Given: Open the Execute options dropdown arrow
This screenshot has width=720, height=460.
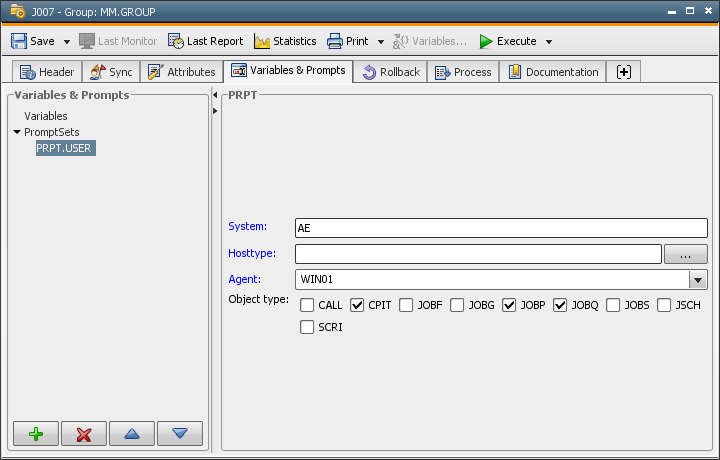Looking at the screenshot, I should coord(549,42).
